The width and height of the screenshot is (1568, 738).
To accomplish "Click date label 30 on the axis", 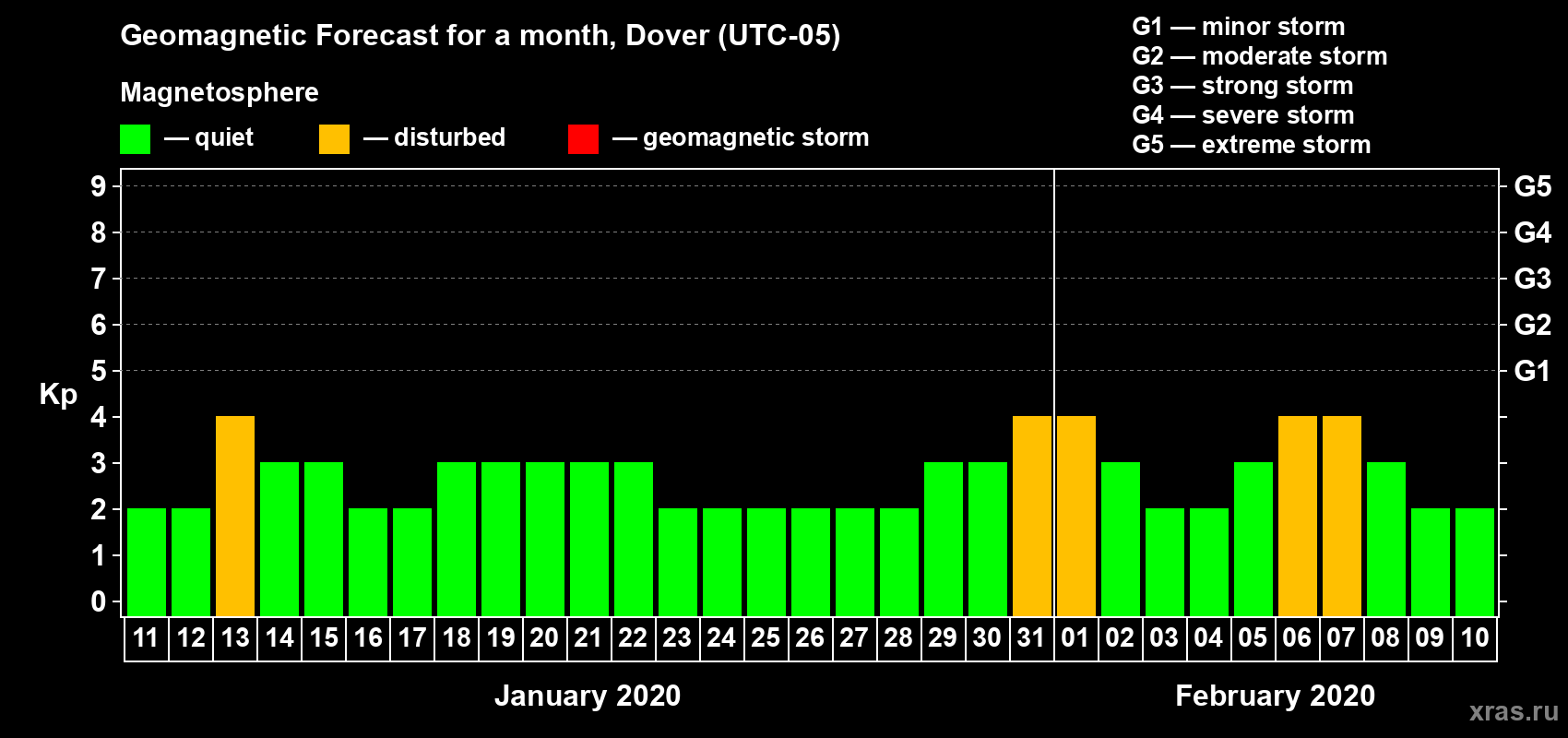I will point(988,638).
